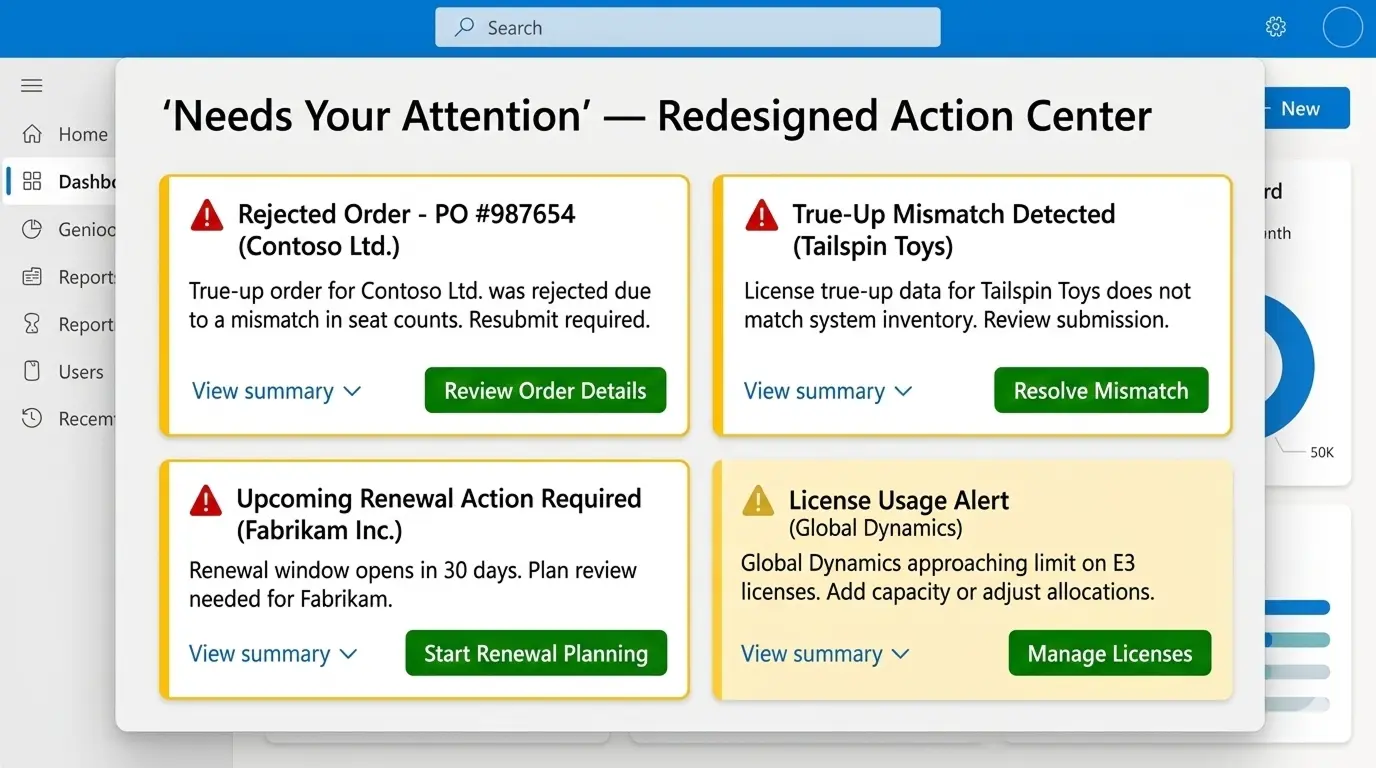Open the Users sidebar icon
Viewport: 1376px width, 768px height.
click(x=31, y=371)
